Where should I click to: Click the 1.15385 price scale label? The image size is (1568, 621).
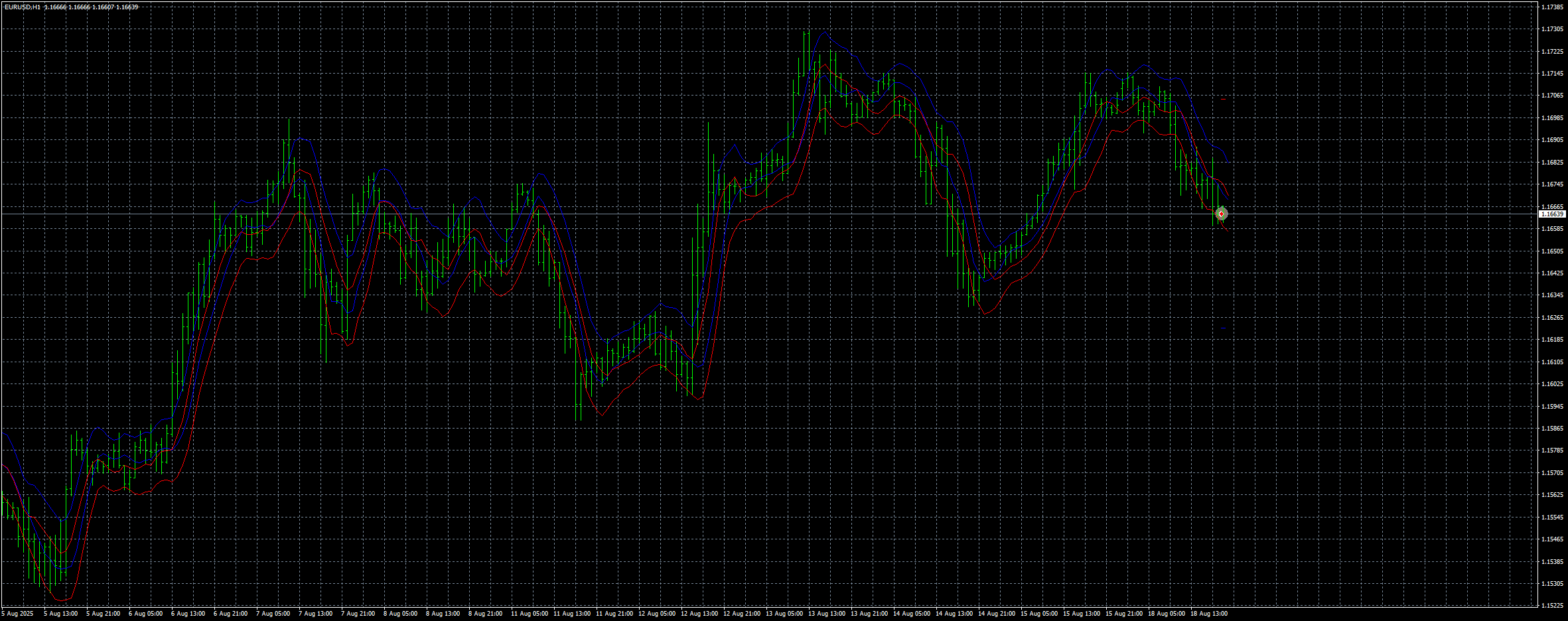1553,562
